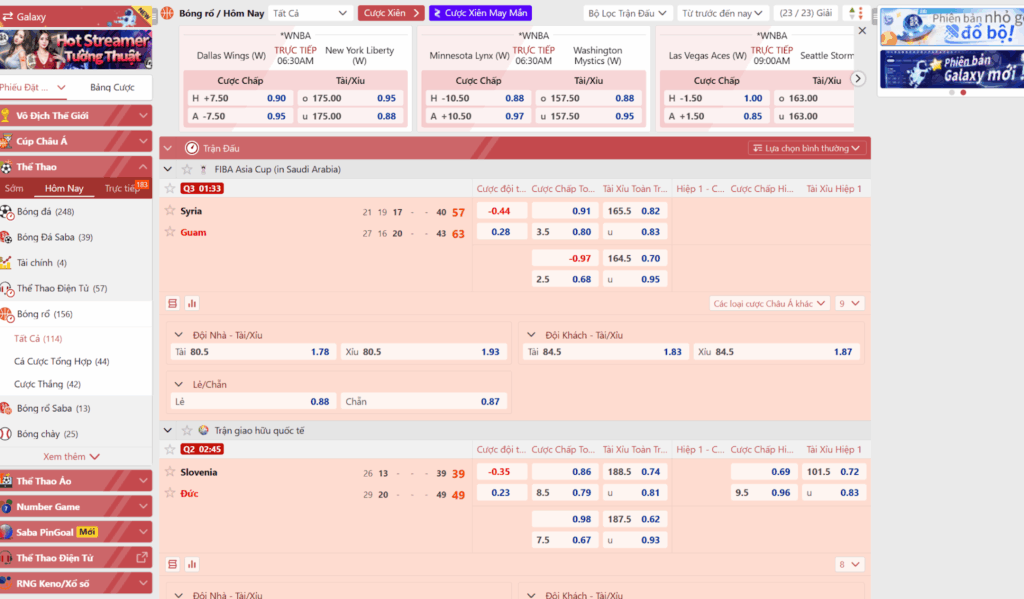Open the Phiếu Đặt tab
Viewport: 1024px width, 599px height.
point(33,88)
